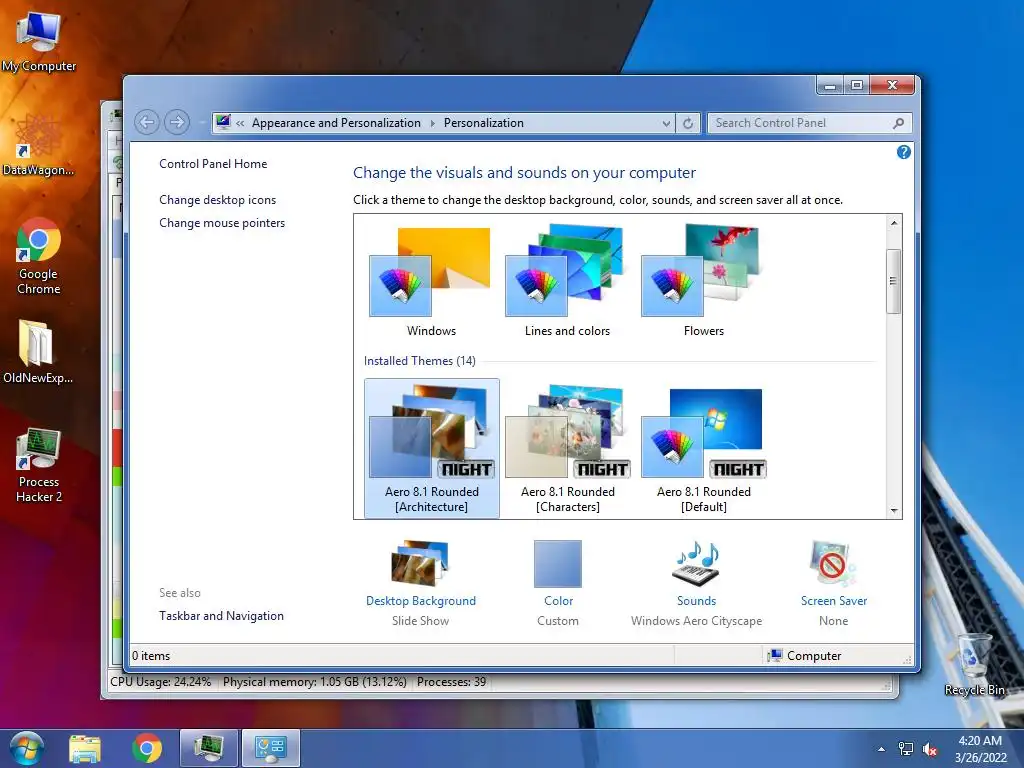Click the Color link label
This screenshot has width=1024, height=768.
(558, 601)
